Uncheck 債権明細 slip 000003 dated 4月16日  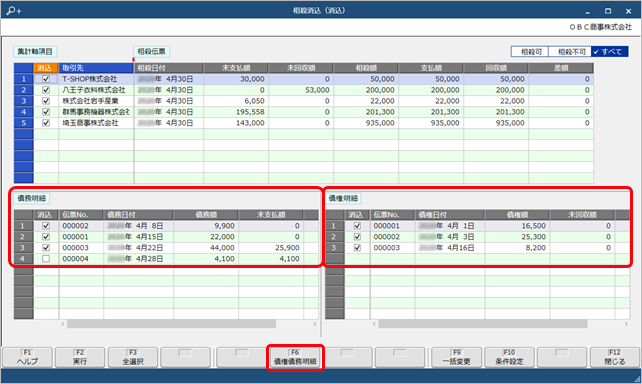click(357, 248)
